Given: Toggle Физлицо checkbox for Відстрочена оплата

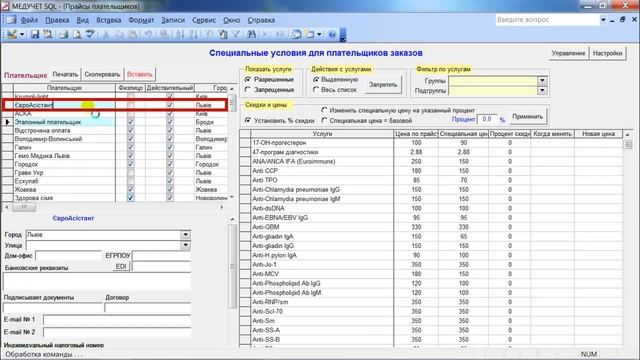Looking at the screenshot, I should coord(131,131).
